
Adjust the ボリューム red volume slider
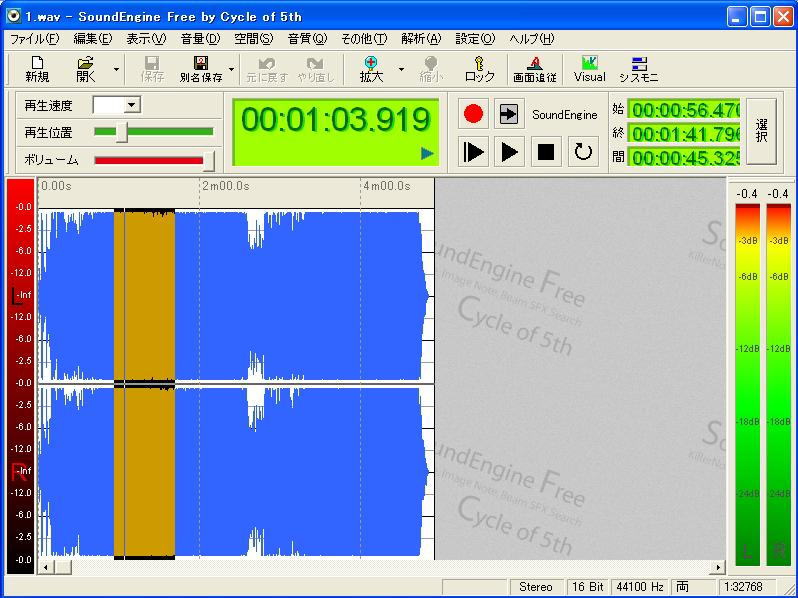[x=154, y=160]
